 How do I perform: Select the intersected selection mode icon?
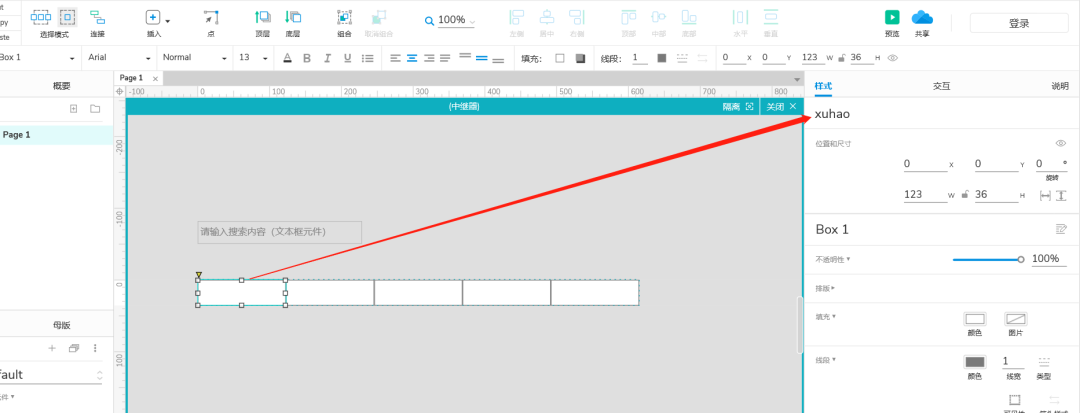[x=41, y=18]
